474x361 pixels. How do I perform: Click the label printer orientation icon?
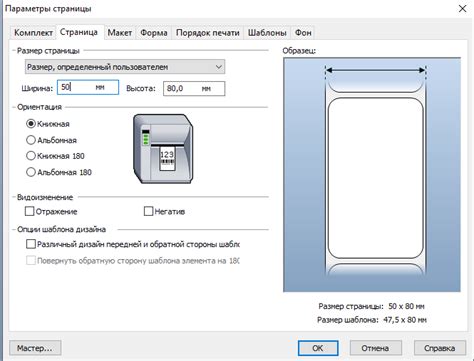[x=163, y=149]
